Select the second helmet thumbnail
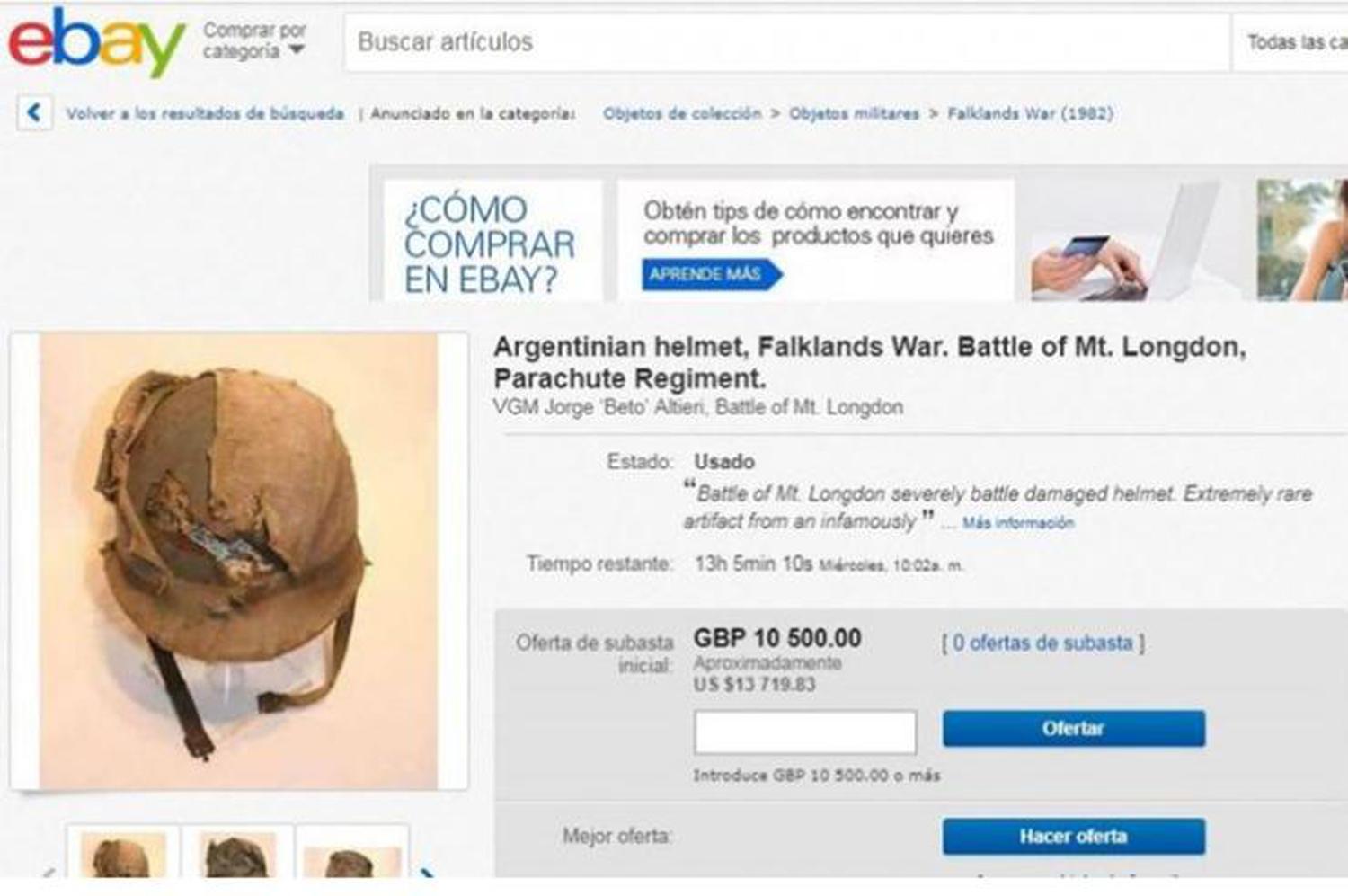1348x896 pixels. click(237, 854)
